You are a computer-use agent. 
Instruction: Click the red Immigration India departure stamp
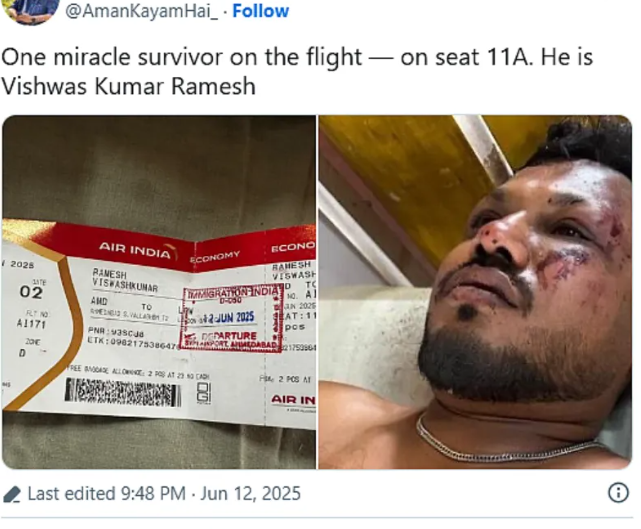tap(231, 318)
